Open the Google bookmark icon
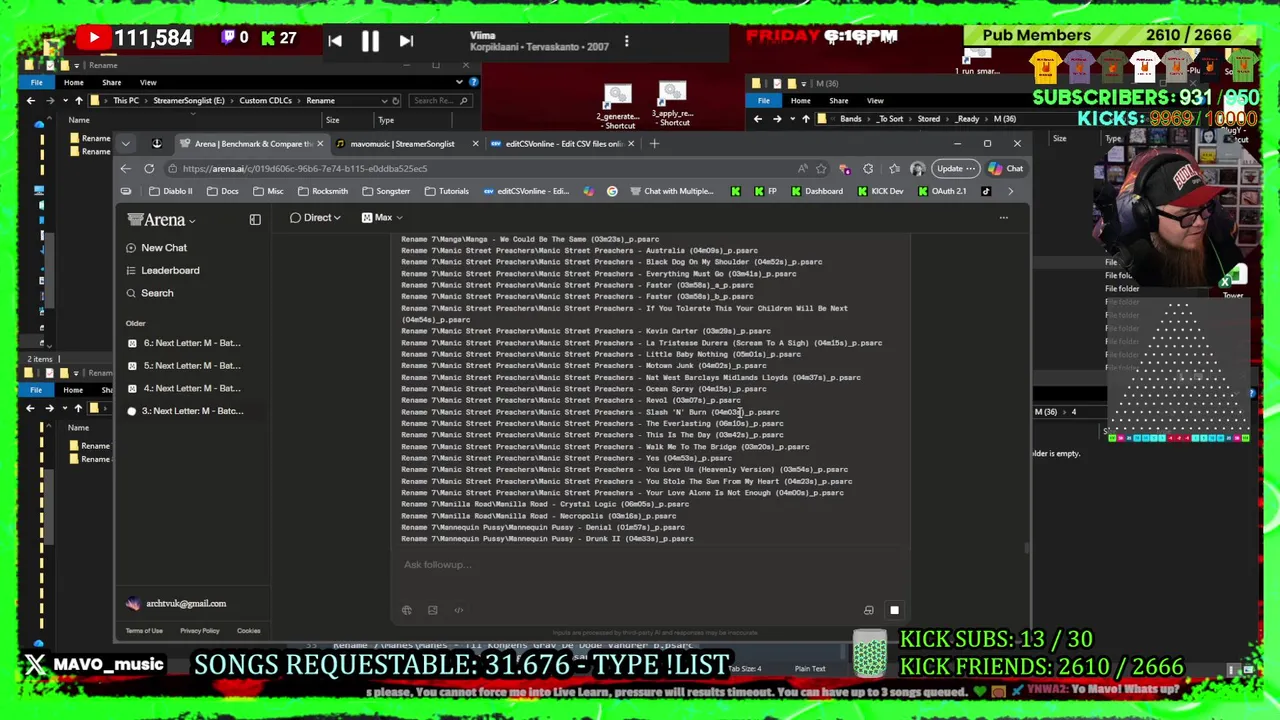The height and width of the screenshot is (720, 1280). point(612,191)
